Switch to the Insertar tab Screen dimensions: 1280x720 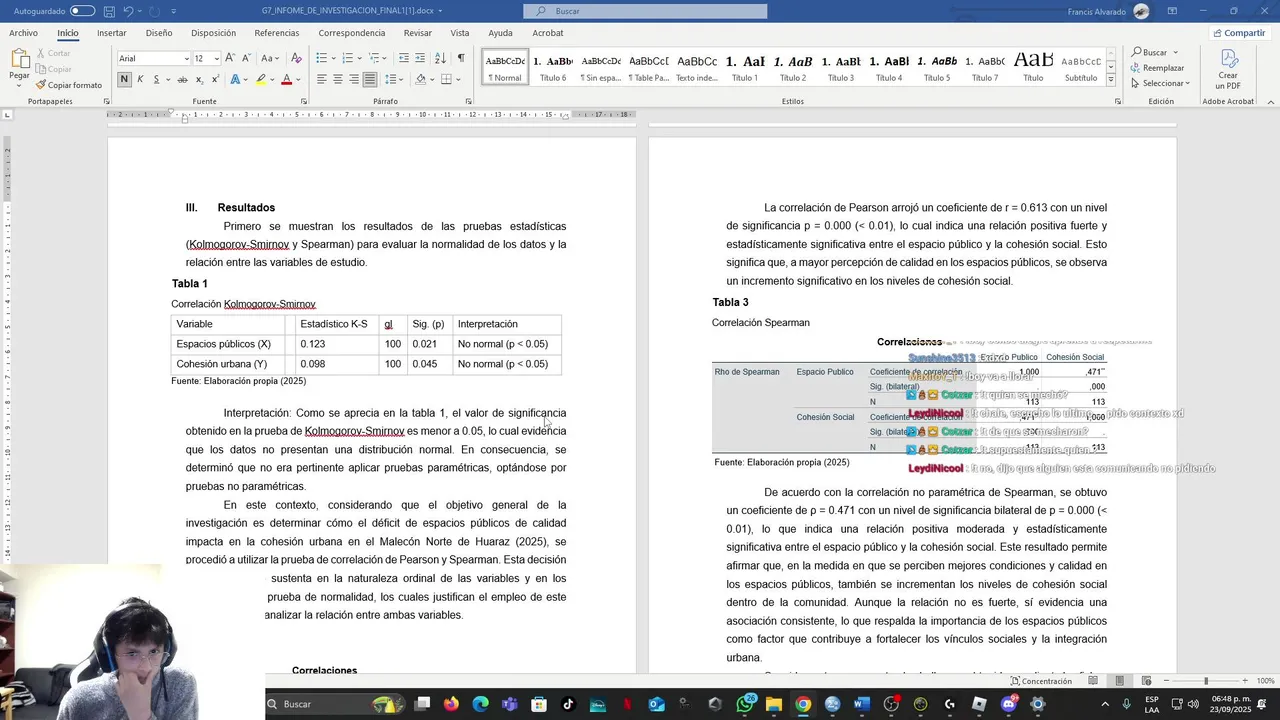click(x=111, y=33)
